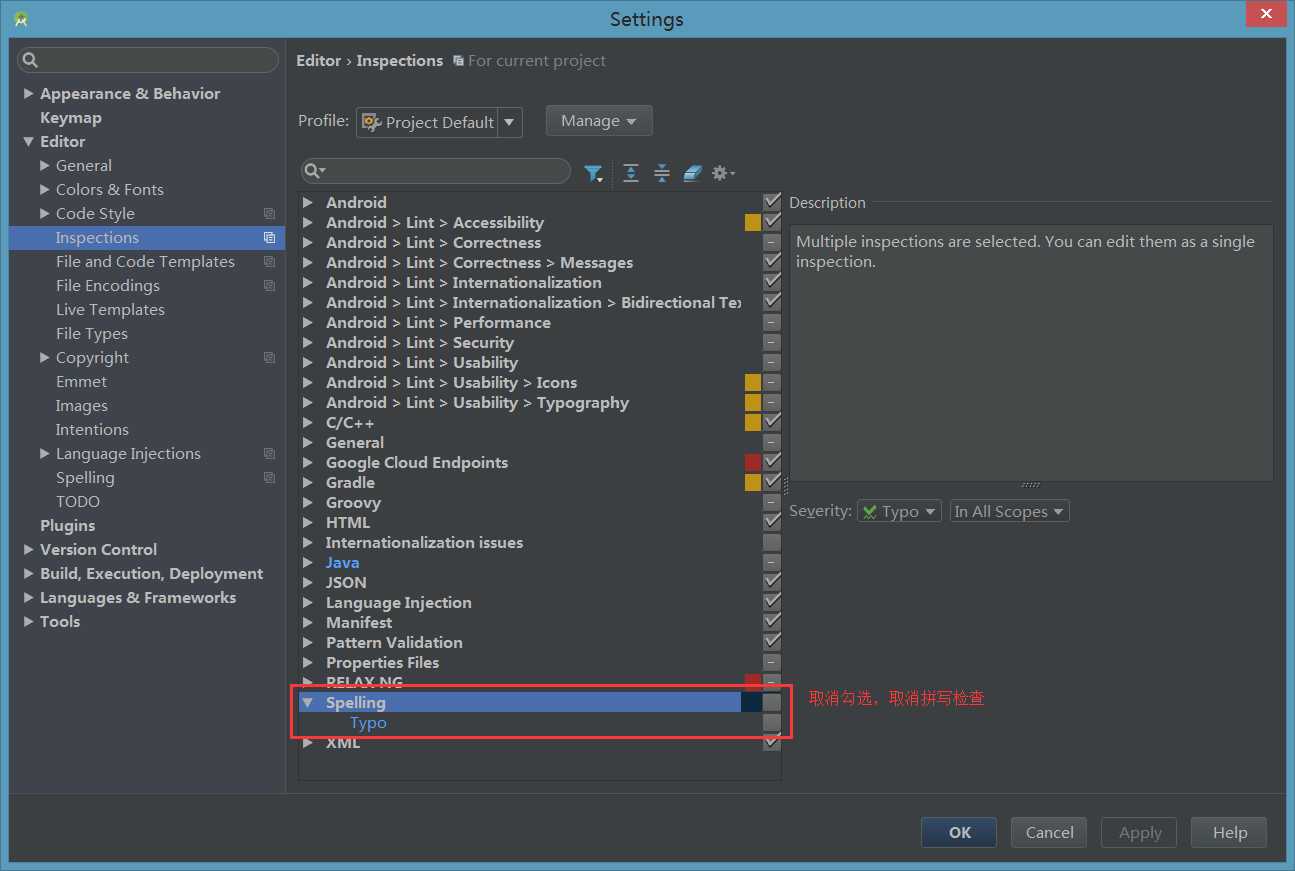The width and height of the screenshot is (1295, 871).
Task: Click the severity color swatch for C/C++
Action: coord(753,423)
